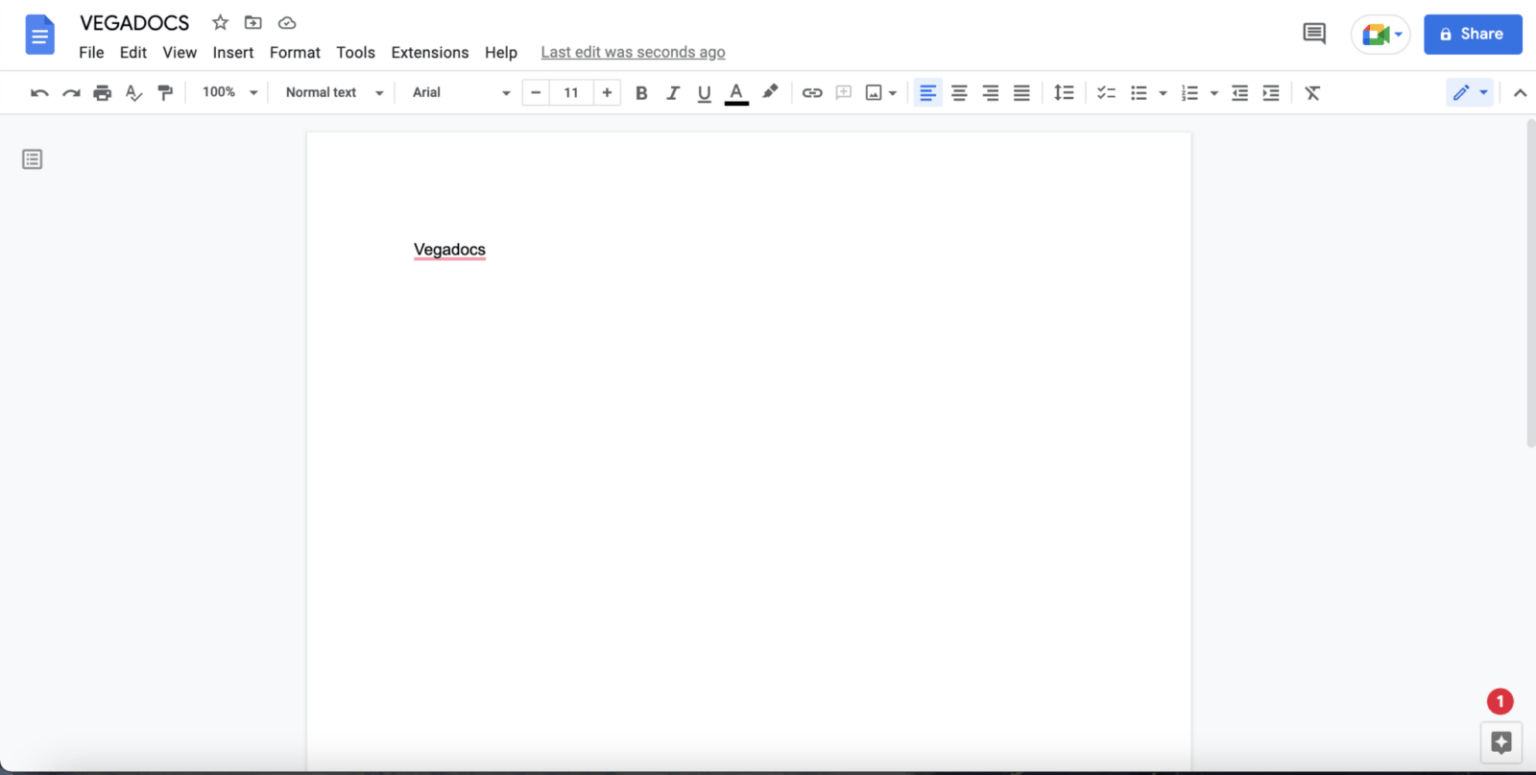Click the font size input field

point(571,92)
